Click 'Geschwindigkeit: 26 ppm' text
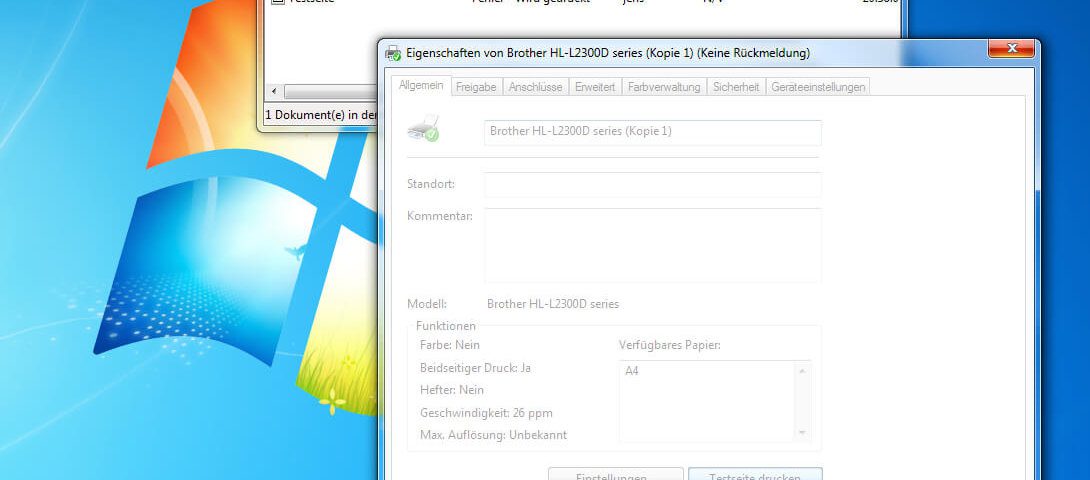 [x=487, y=413]
